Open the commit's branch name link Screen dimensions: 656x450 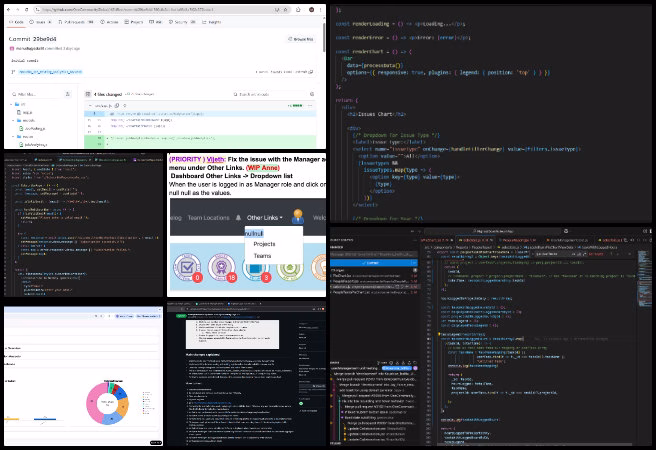pos(51,72)
